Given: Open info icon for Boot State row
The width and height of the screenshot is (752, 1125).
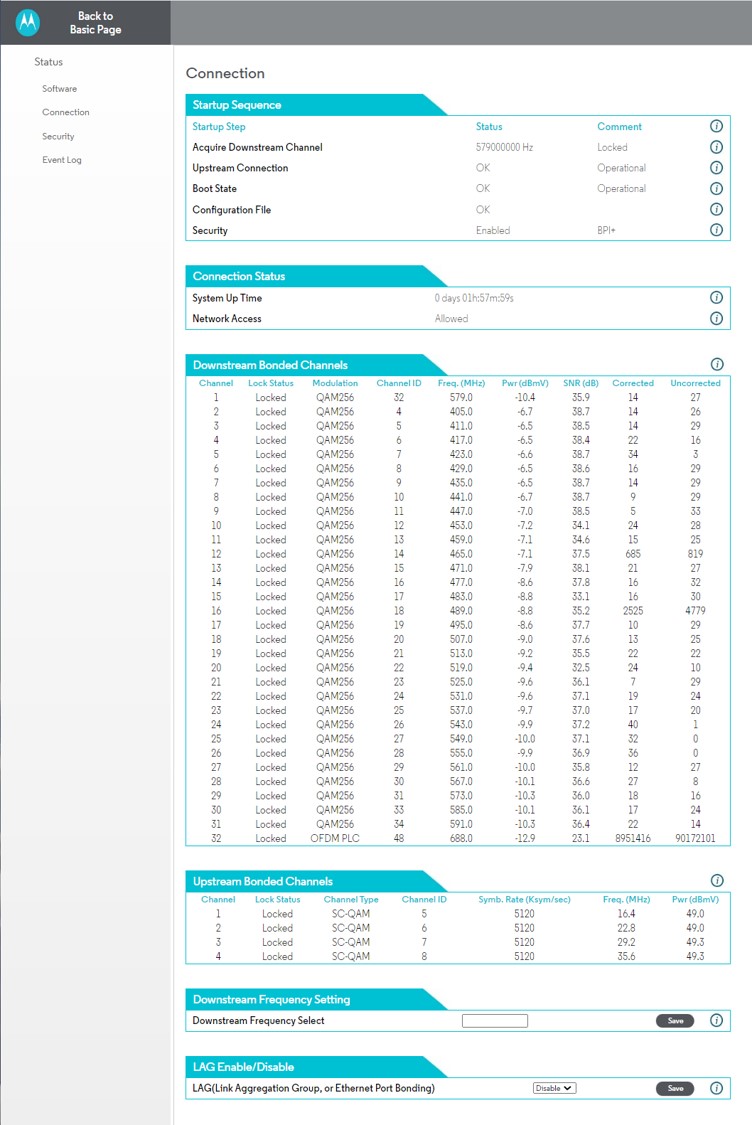Looking at the screenshot, I should 716,189.
